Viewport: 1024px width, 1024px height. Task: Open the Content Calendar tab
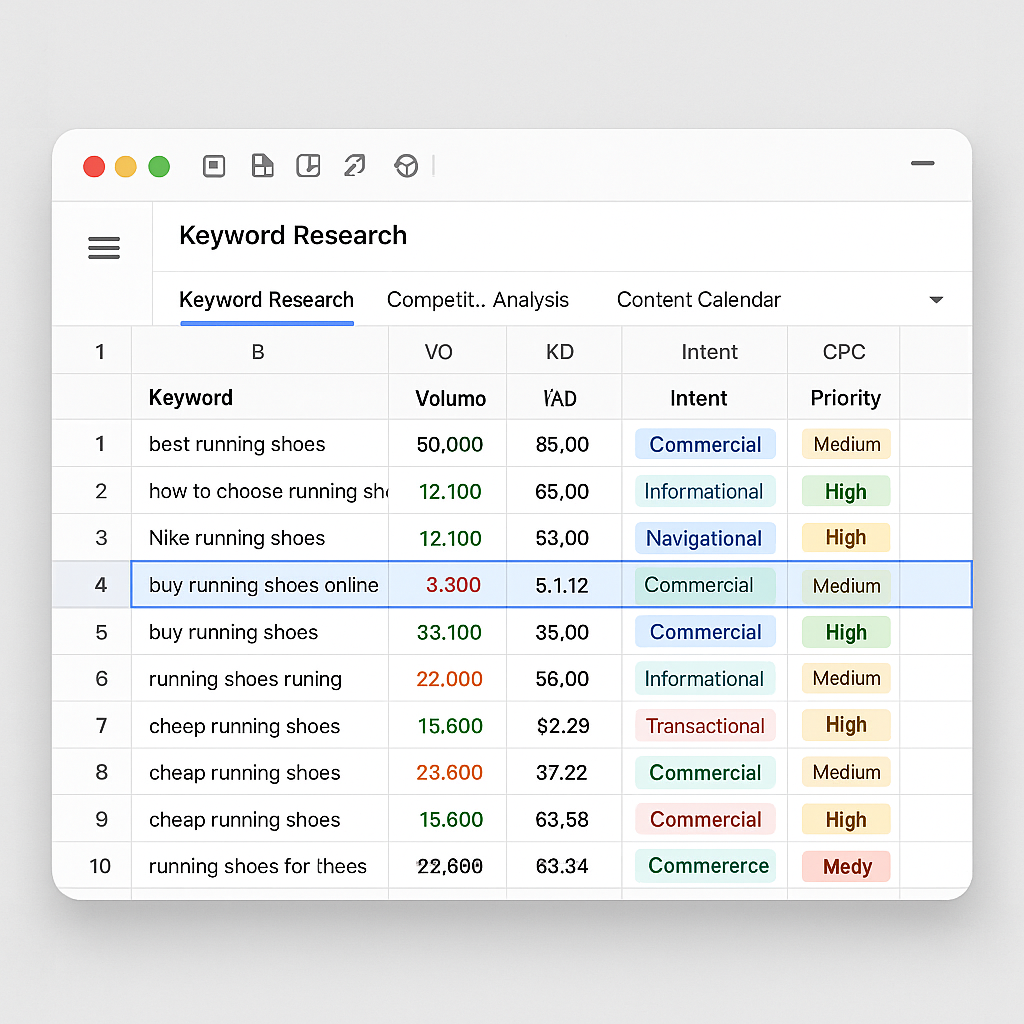[698, 300]
